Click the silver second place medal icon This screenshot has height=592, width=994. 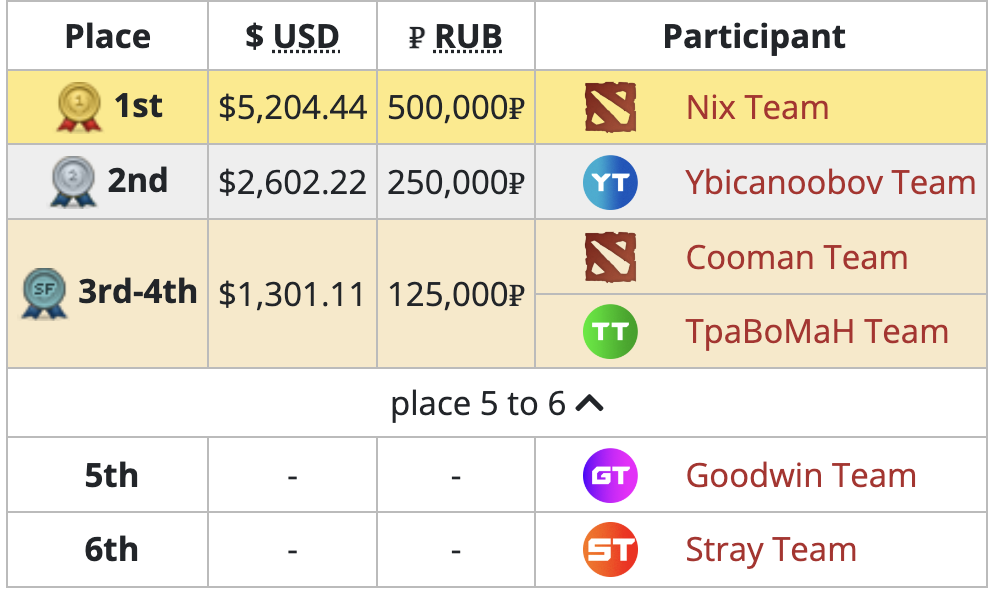[72, 182]
